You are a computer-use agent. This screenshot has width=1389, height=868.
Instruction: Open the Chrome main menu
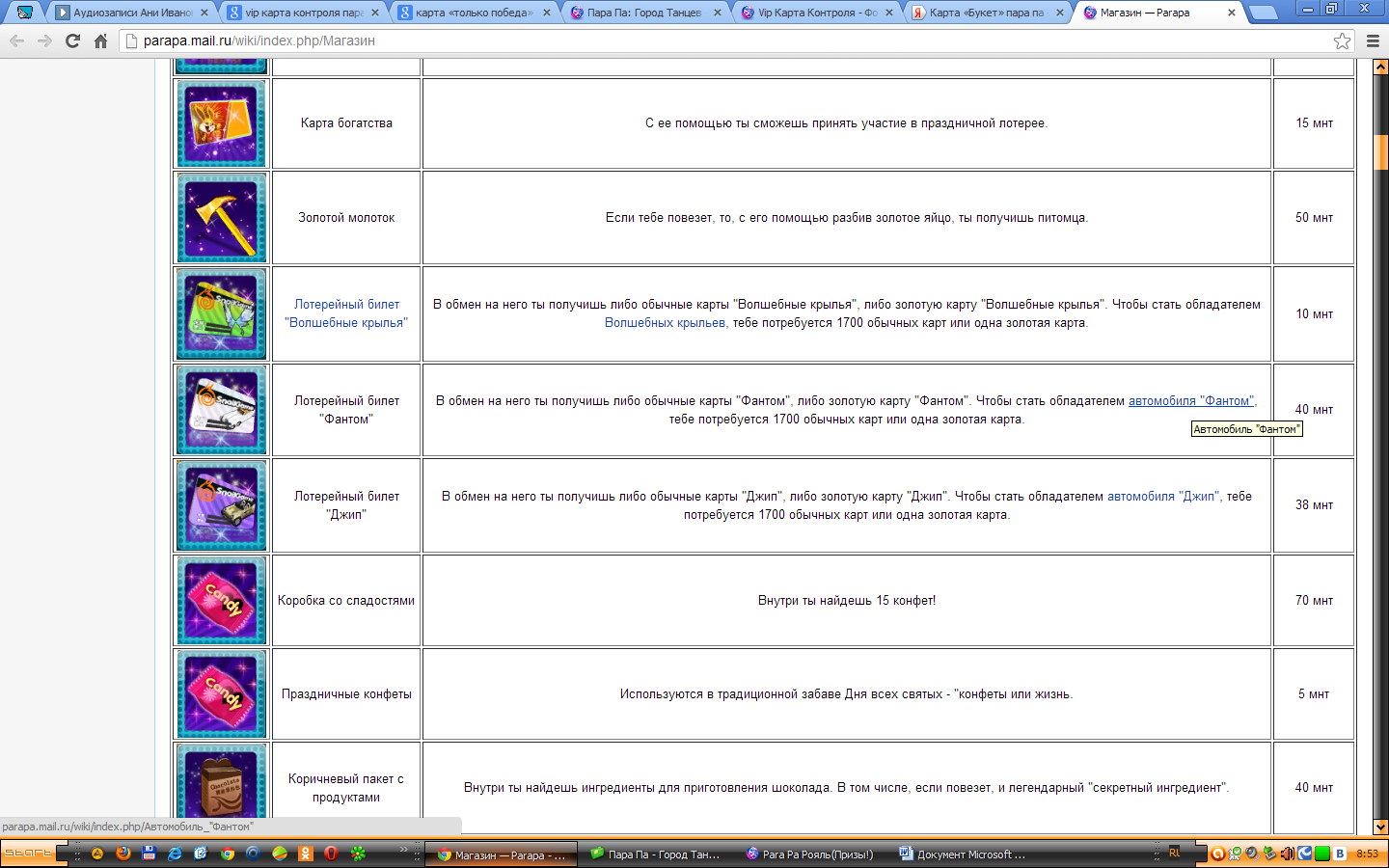click(1374, 41)
